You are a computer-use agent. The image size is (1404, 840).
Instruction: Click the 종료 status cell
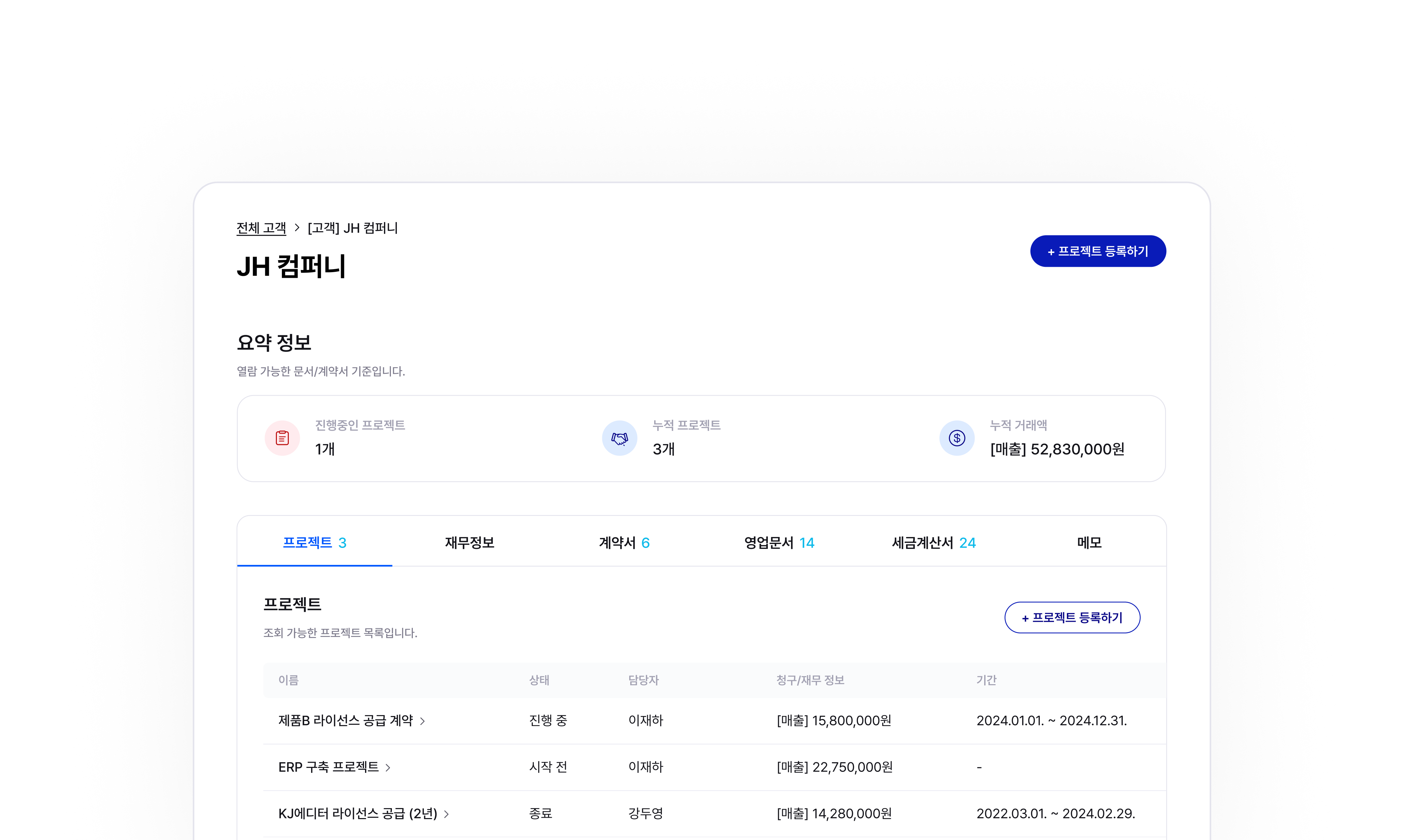click(x=540, y=813)
